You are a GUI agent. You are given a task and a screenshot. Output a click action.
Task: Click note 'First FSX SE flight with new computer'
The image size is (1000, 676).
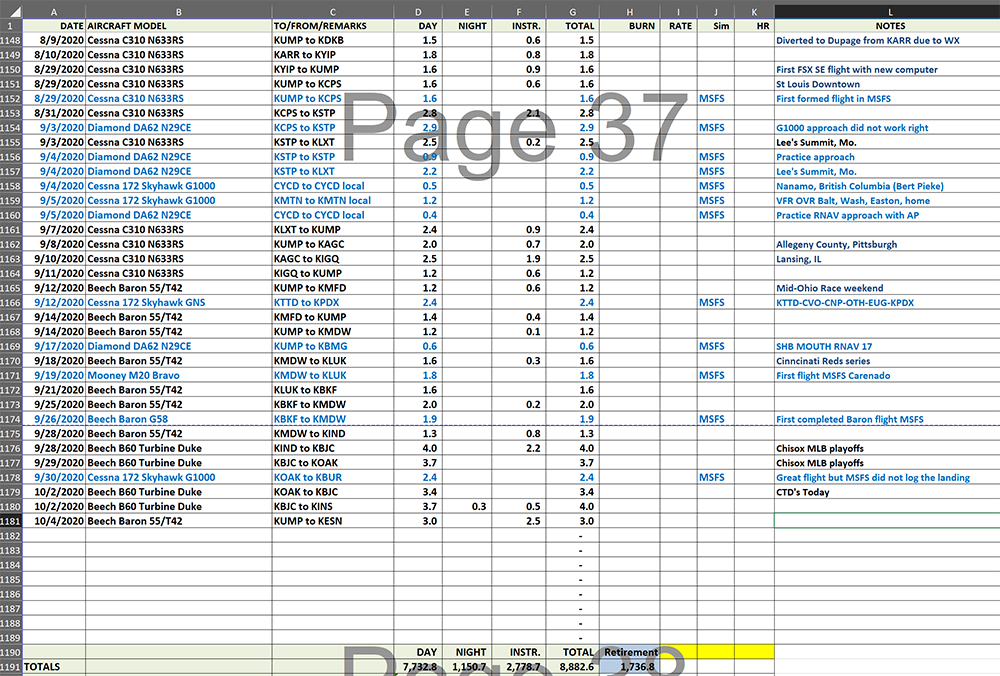[x=857, y=70]
